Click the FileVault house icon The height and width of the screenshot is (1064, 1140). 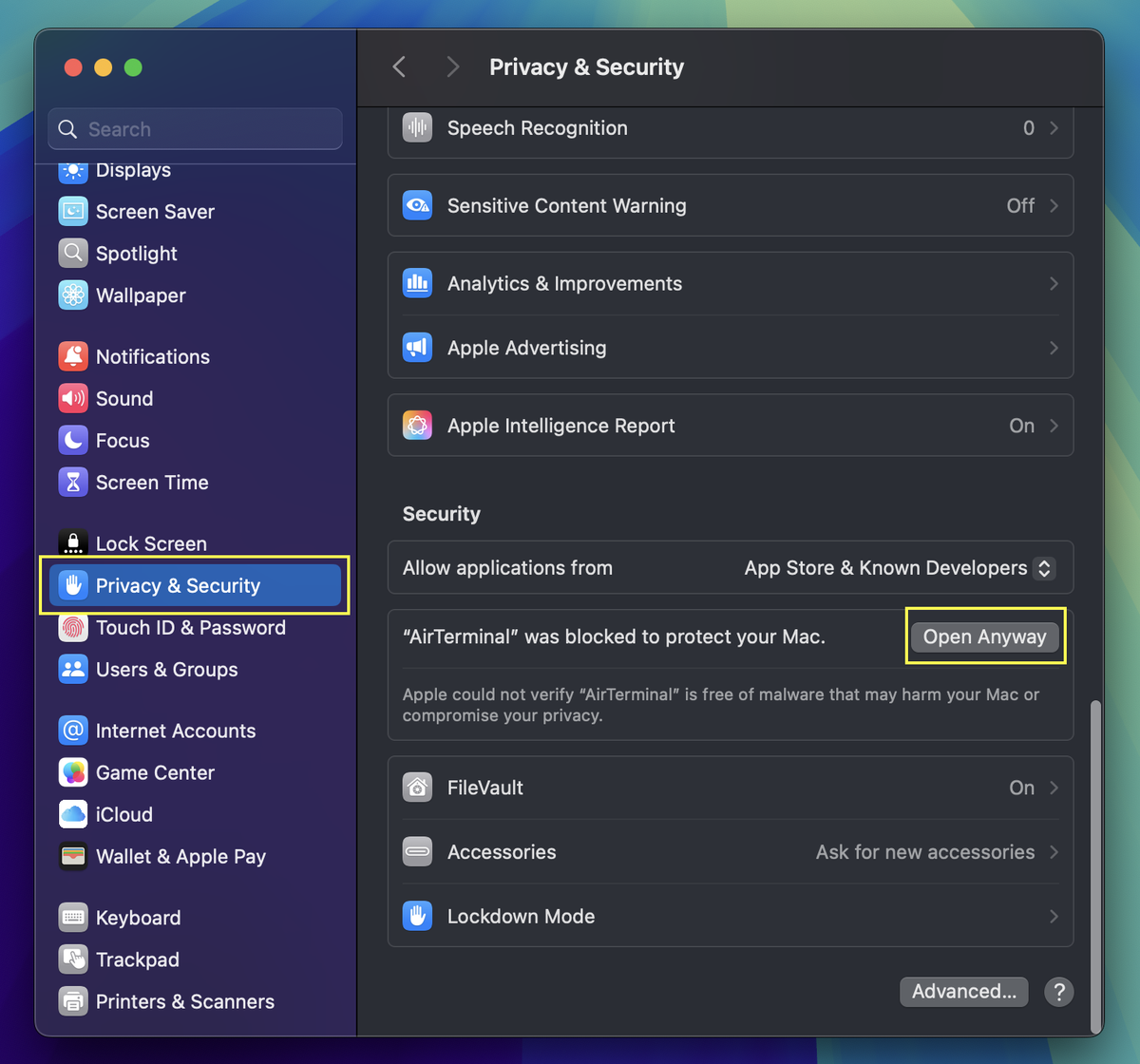click(x=417, y=788)
